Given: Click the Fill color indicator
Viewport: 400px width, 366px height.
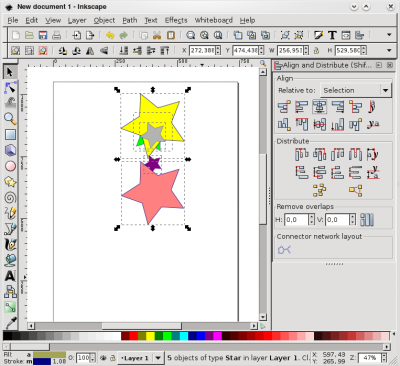Looking at the screenshot, I should (49, 354).
